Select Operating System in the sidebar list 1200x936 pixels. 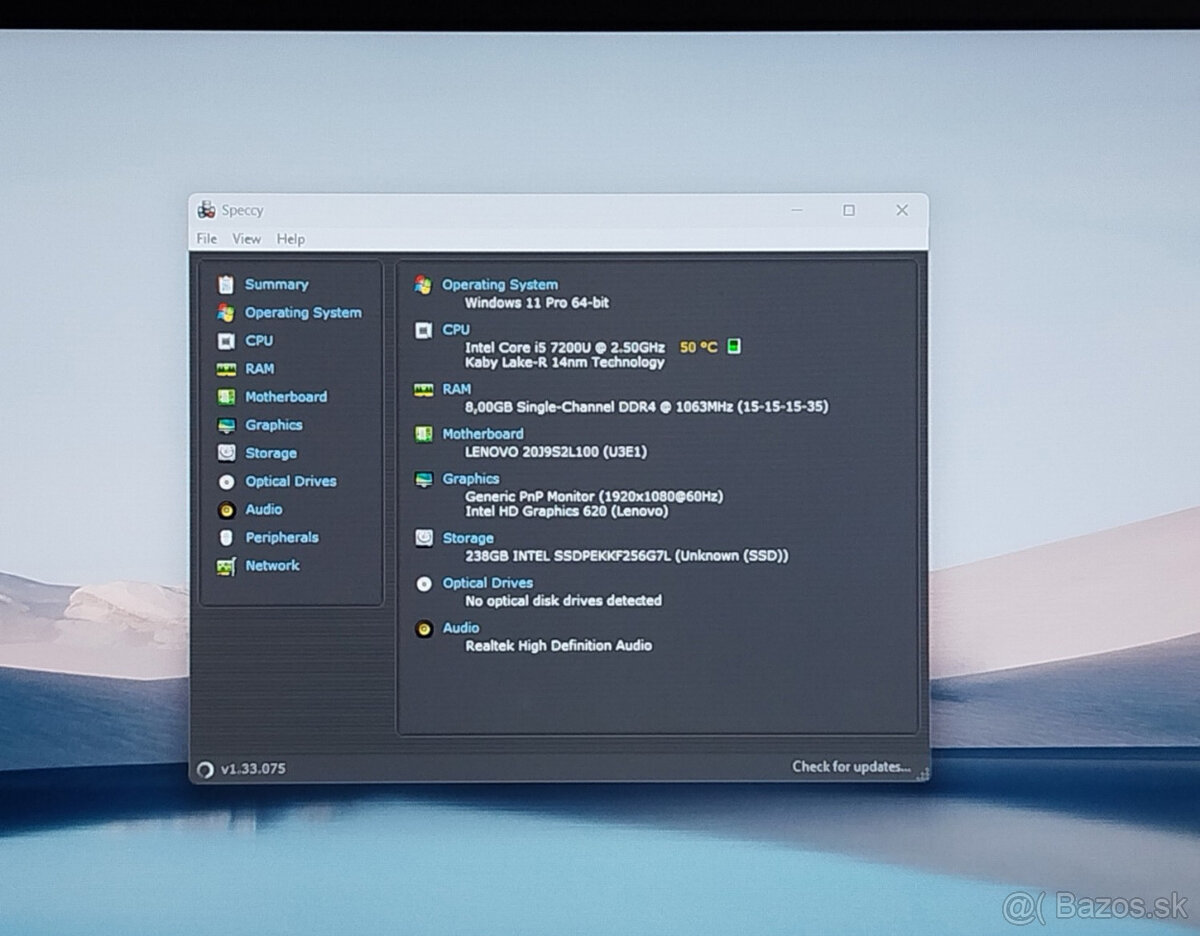303,313
